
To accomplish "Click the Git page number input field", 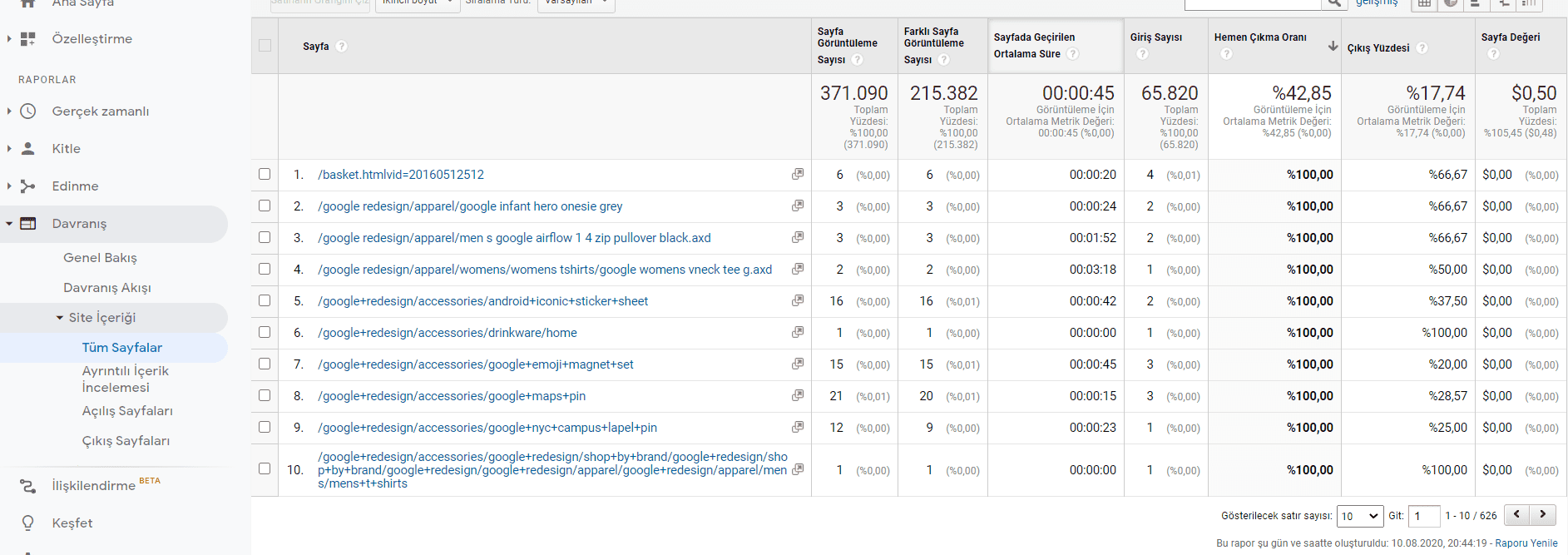I will tap(1425, 516).
